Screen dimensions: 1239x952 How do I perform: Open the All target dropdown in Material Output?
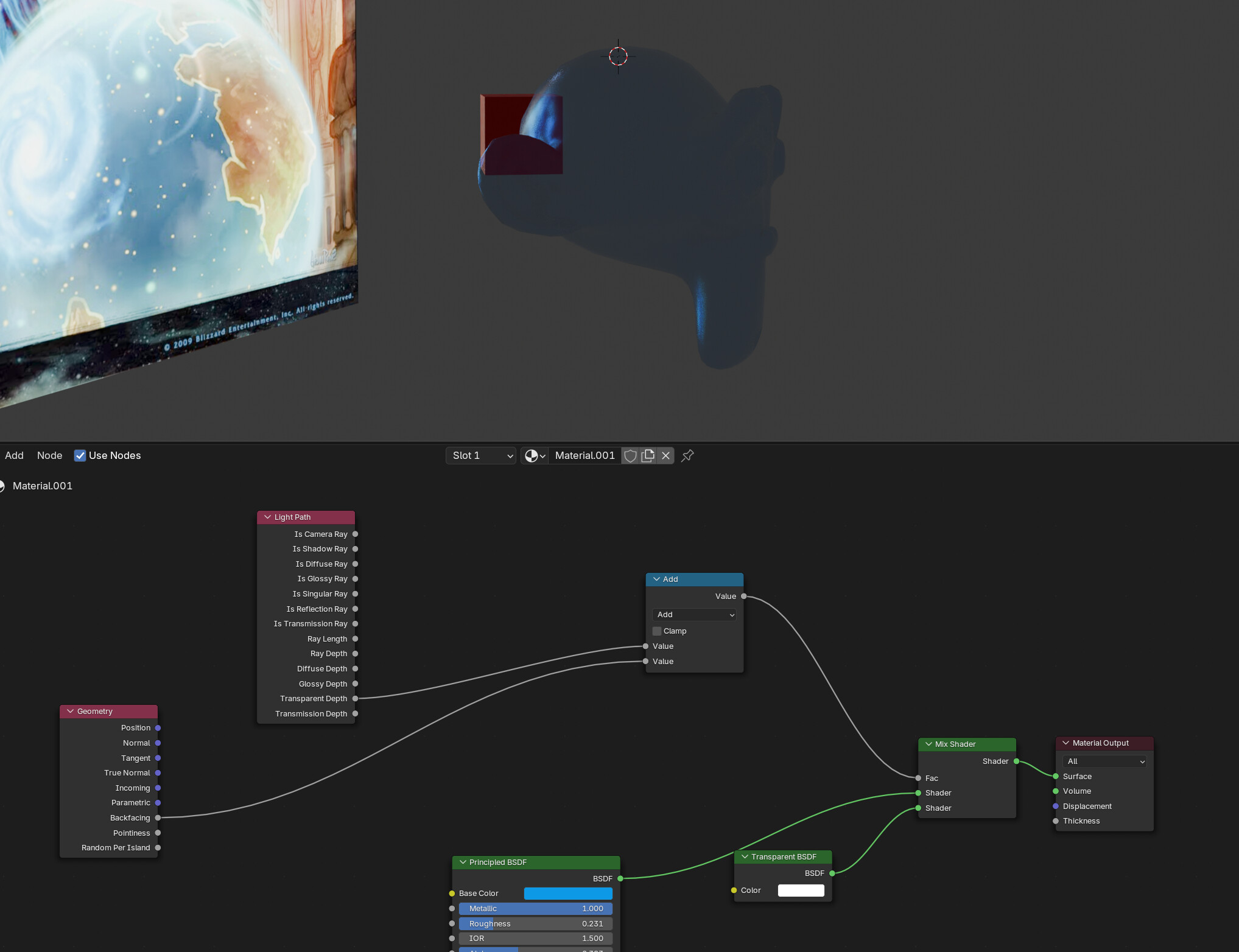[1104, 761]
